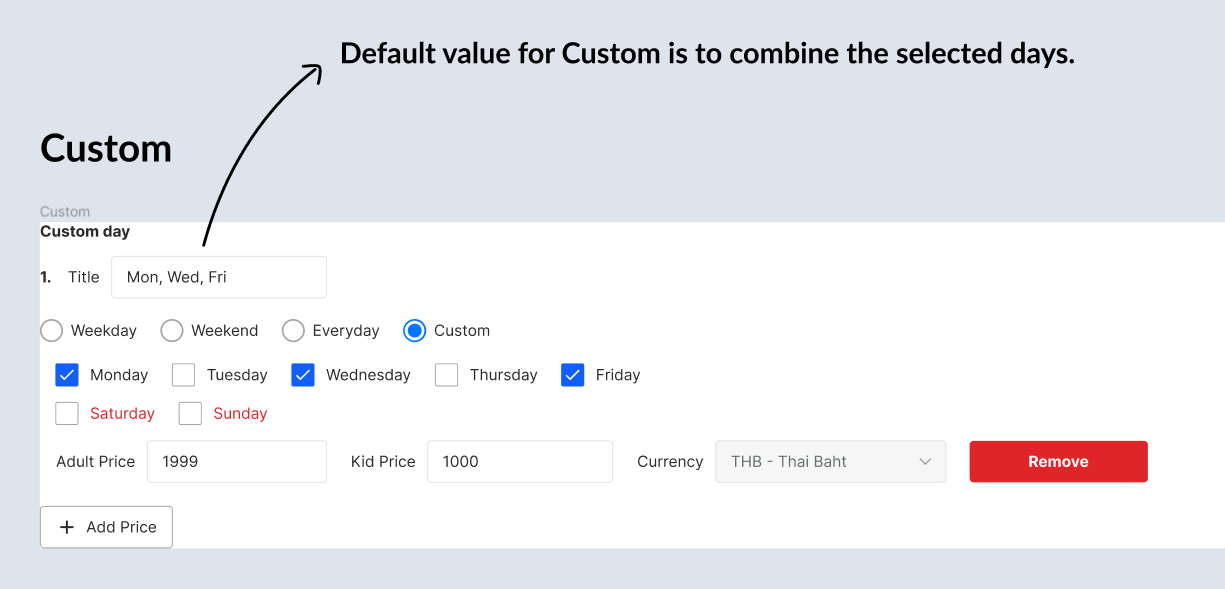1225x589 pixels.
Task: Expand currency list via chevron arrow
Action: tap(925, 461)
